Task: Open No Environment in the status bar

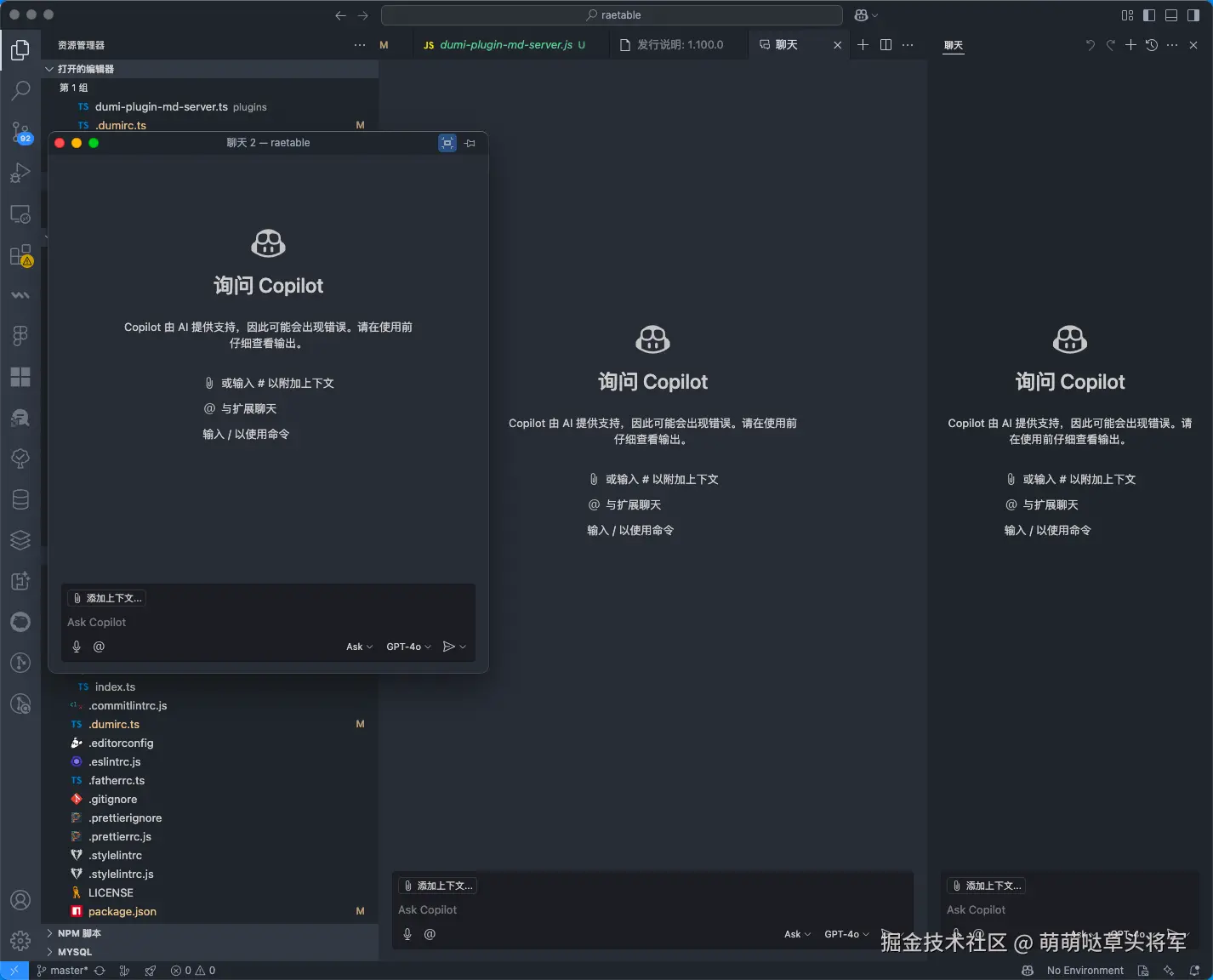Action: pyautogui.click(x=1085, y=971)
